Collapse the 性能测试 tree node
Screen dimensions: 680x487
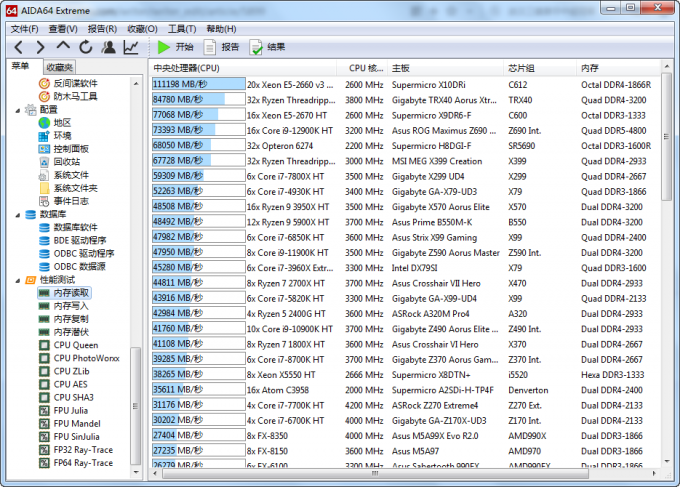point(18,280)
